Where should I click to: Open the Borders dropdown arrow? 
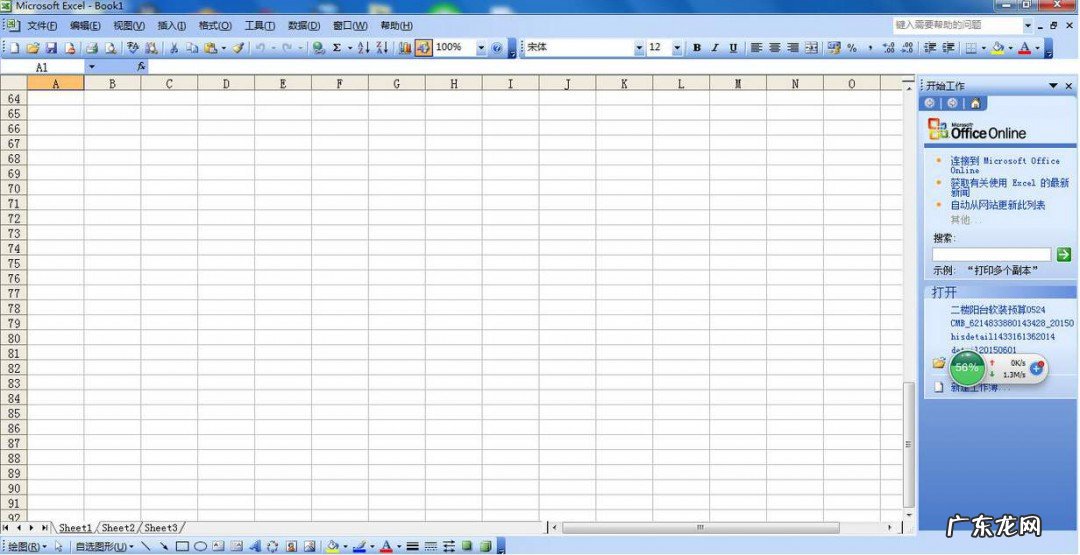click(x=984, y=48)
